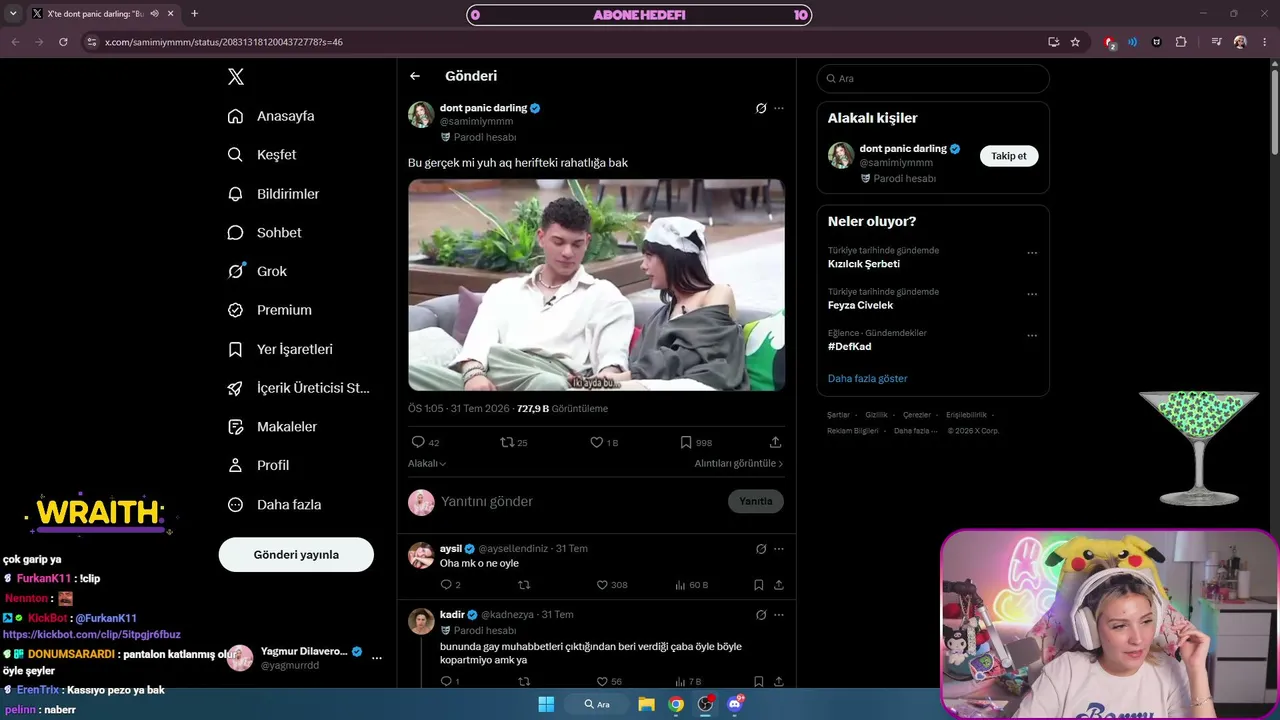
Task: Open dont panic darling's avatar on the post
Action: click(x=421, y=115)
